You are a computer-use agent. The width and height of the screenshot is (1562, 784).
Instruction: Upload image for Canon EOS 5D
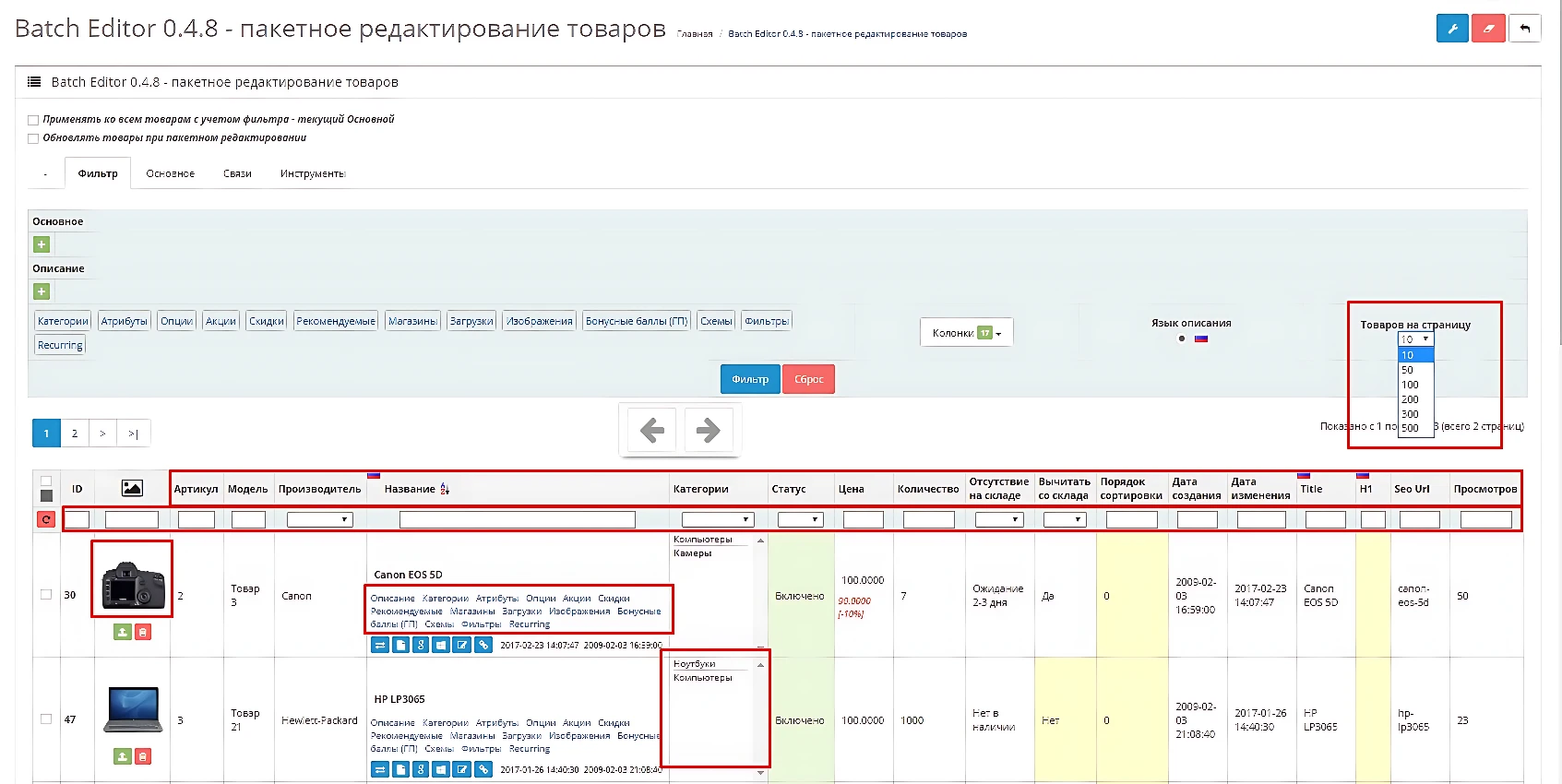tap(123, 632)
